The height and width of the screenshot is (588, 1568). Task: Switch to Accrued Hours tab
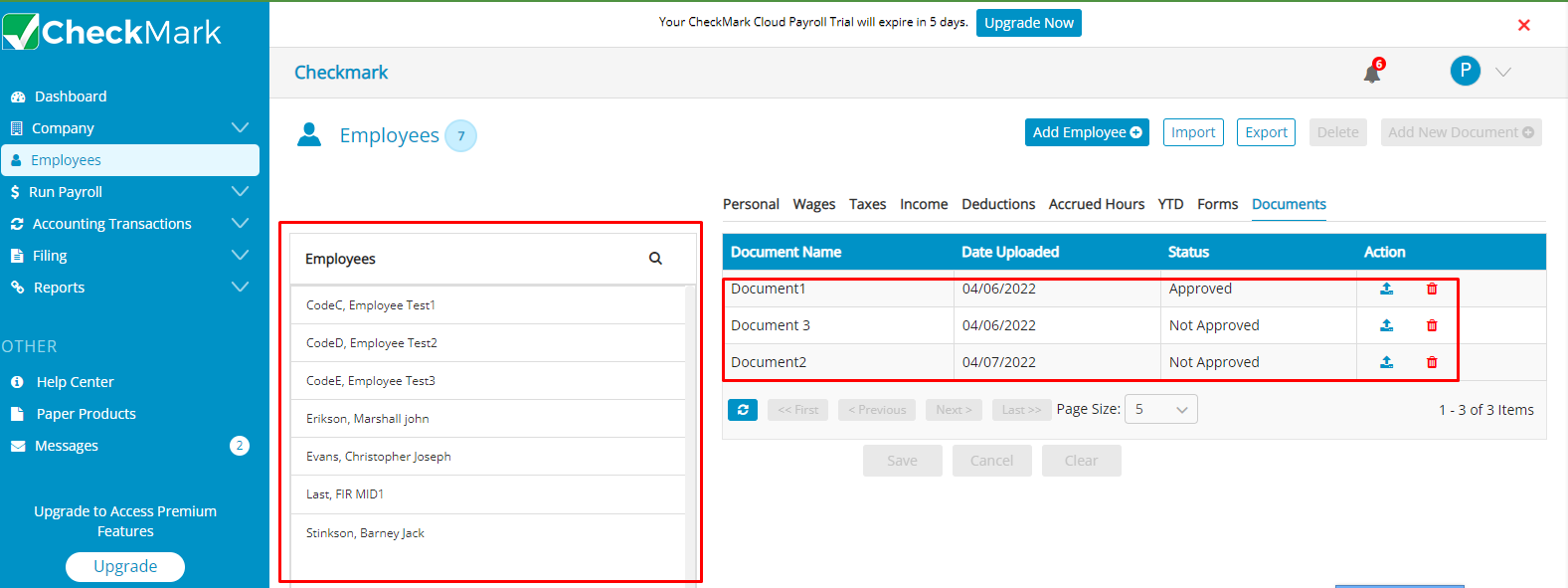click(1097, 204)
